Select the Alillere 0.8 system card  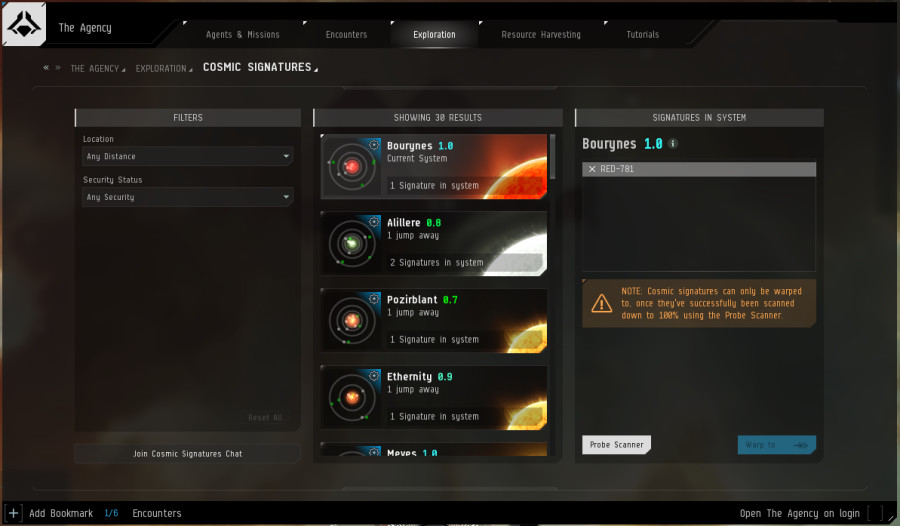(x=433, y=243)
